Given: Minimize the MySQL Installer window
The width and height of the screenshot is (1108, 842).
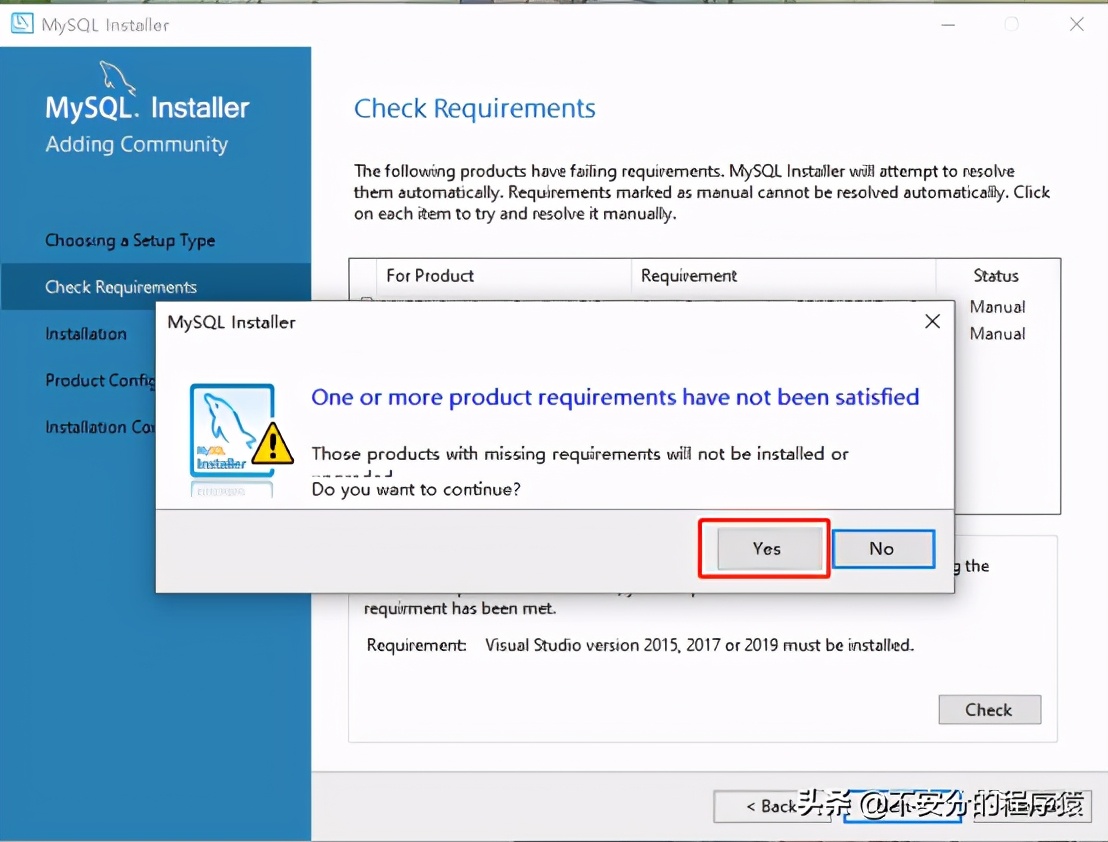Looking at the screenshot, I should pyautogui.click(x=948, y=25).
